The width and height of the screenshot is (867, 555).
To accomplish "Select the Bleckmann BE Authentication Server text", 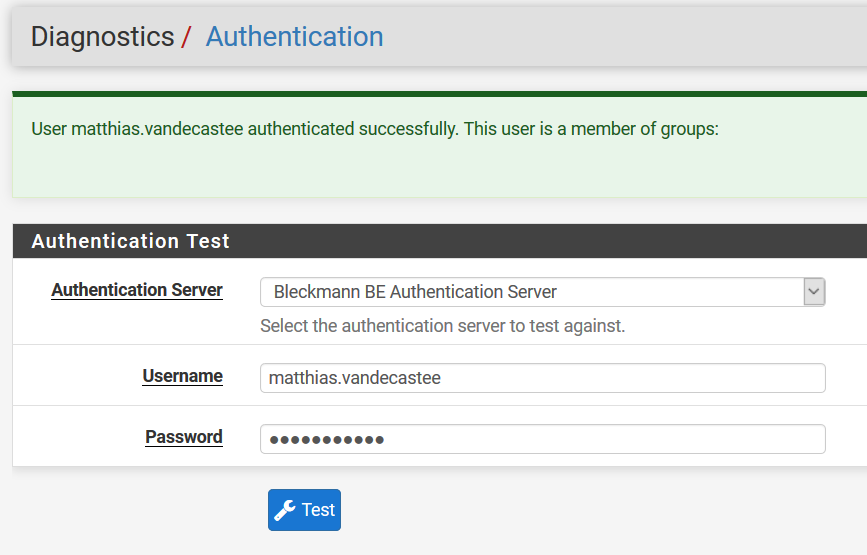I will 415,292.
